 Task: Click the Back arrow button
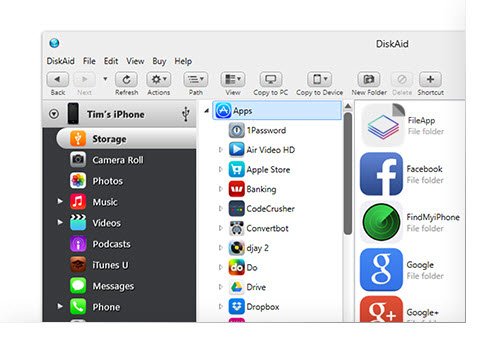(58, 79)
